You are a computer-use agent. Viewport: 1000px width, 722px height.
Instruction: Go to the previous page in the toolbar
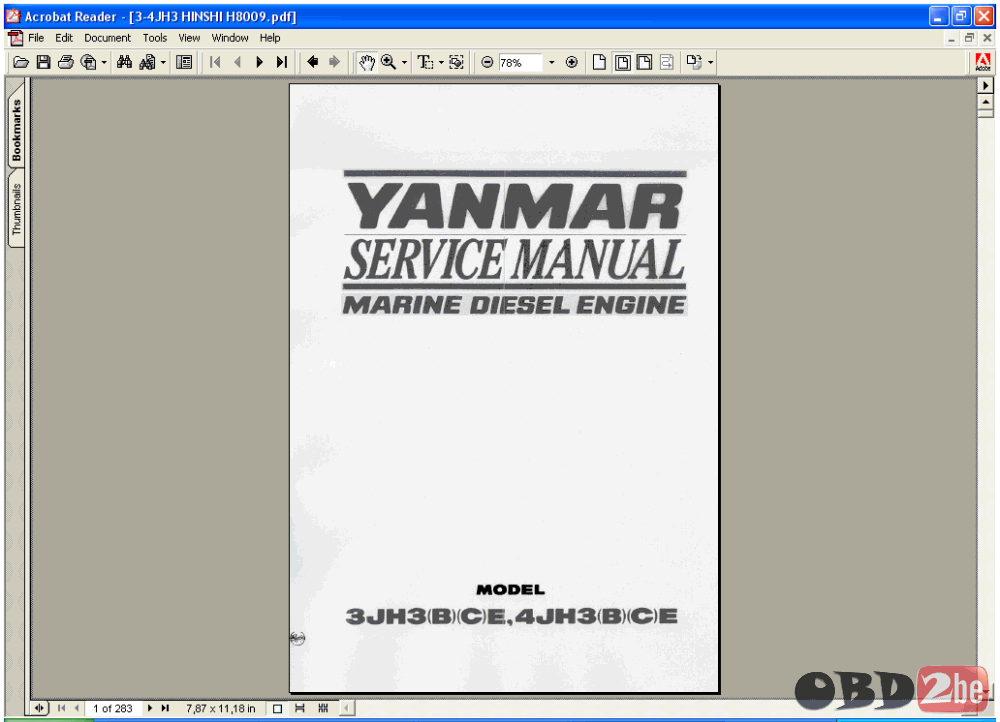pos(237,63)
